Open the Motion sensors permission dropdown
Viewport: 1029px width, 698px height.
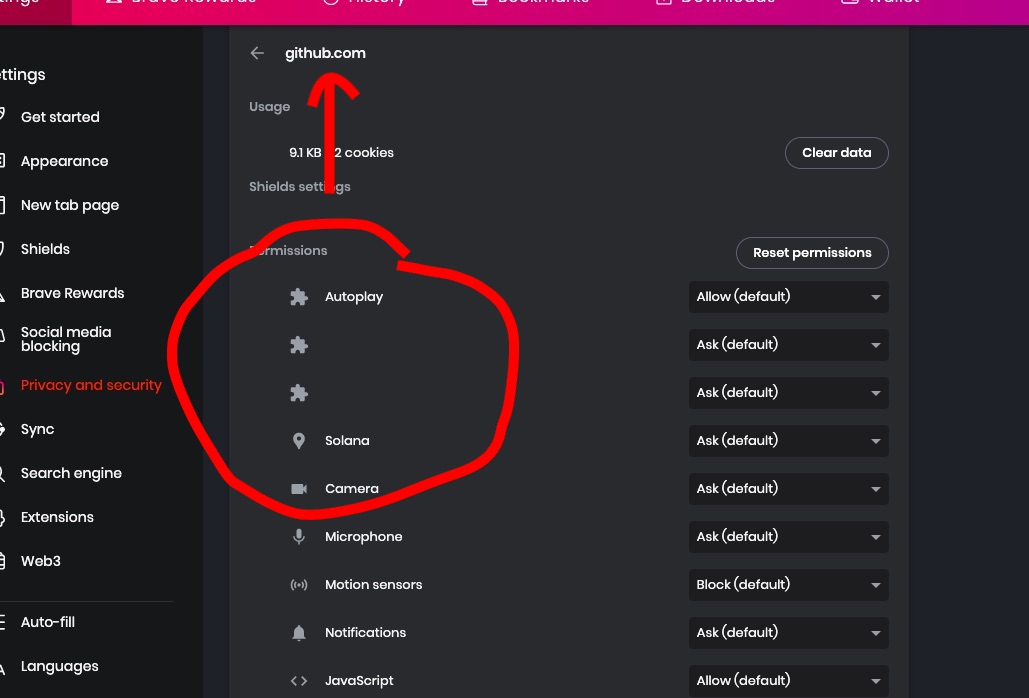pos(789,585)
